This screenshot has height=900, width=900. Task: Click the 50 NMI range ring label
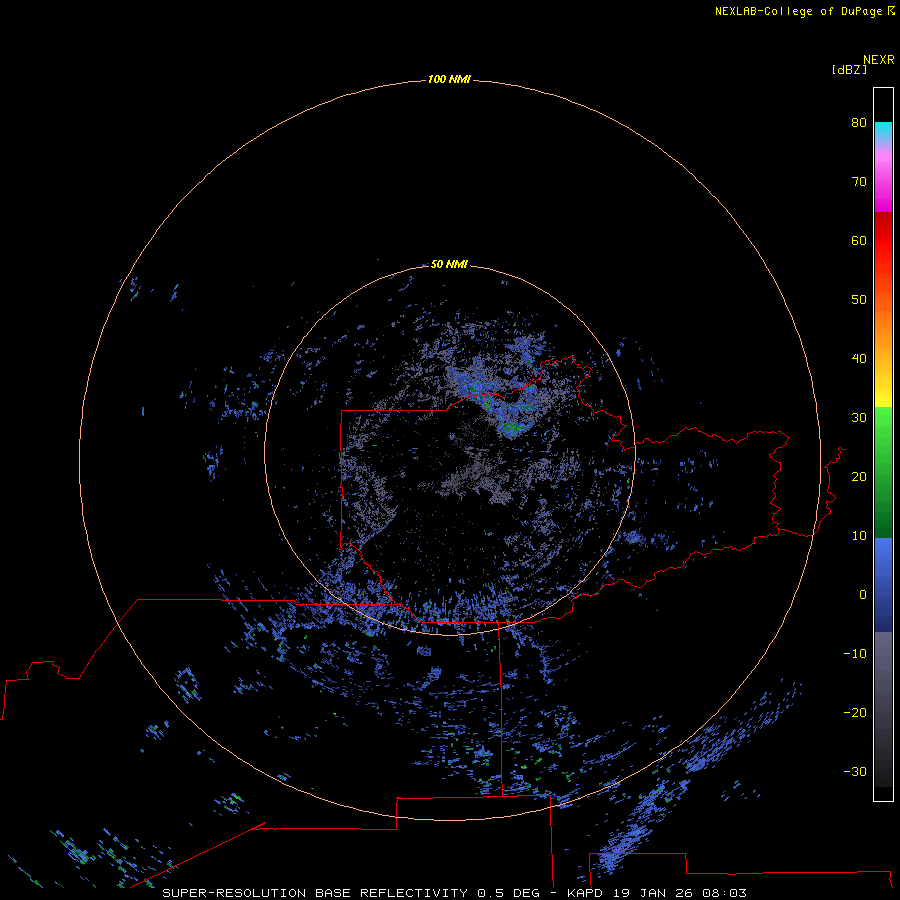tap(449, 264)
